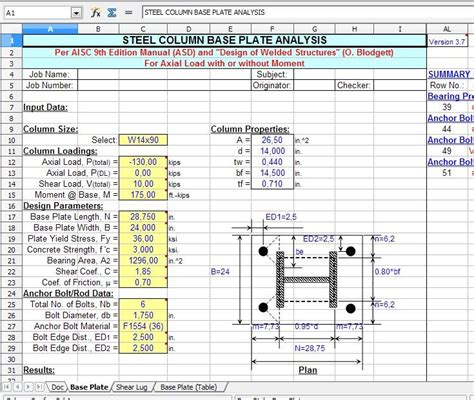Screen dimensions: 474x400
Task: Open the F1554 (36) bolt material selector
Action: (143, 326)
